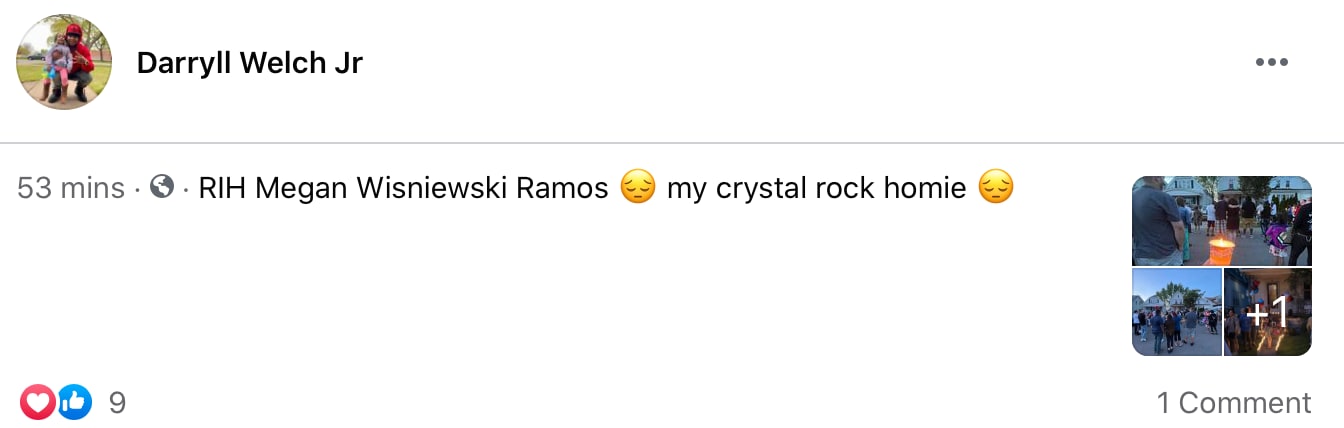Click the globe public-privacy icon

coord(161,186)
